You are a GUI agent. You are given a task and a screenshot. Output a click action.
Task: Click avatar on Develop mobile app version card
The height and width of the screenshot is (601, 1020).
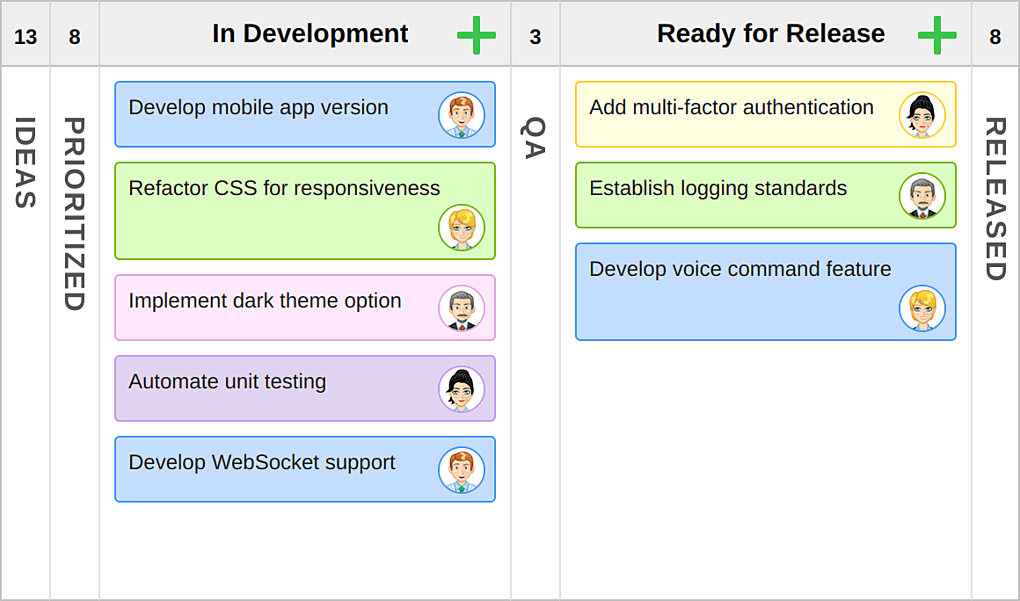click(x=461, y=115)
